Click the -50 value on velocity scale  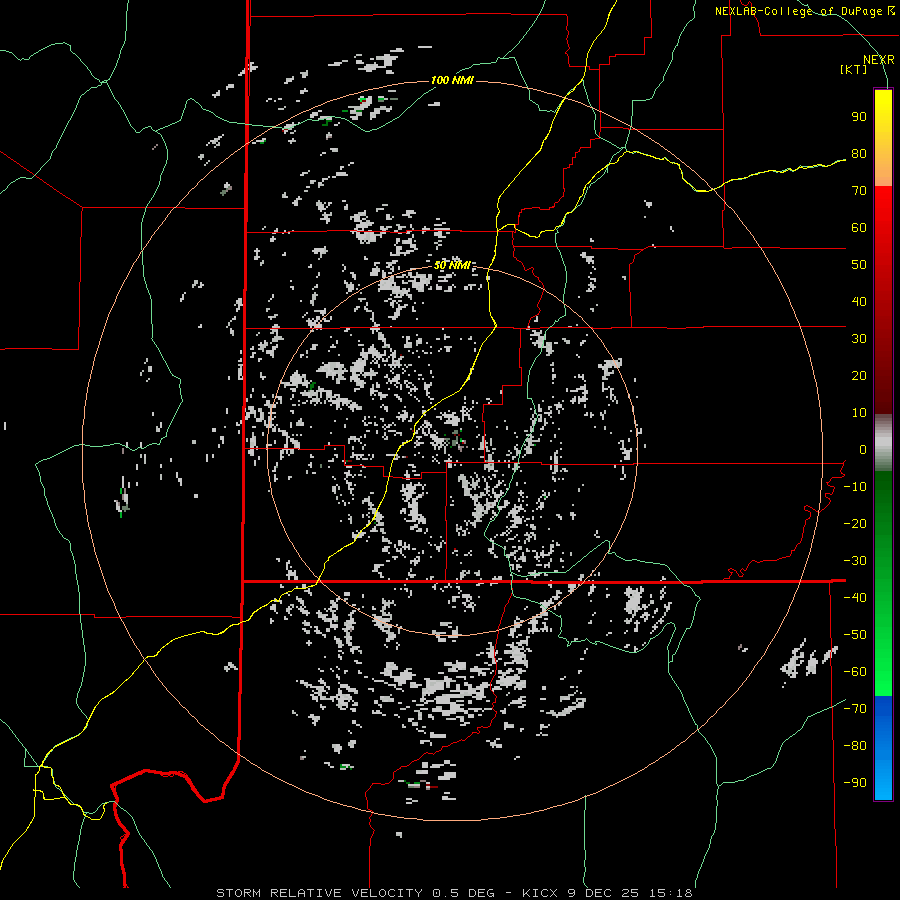pos(855,635)
